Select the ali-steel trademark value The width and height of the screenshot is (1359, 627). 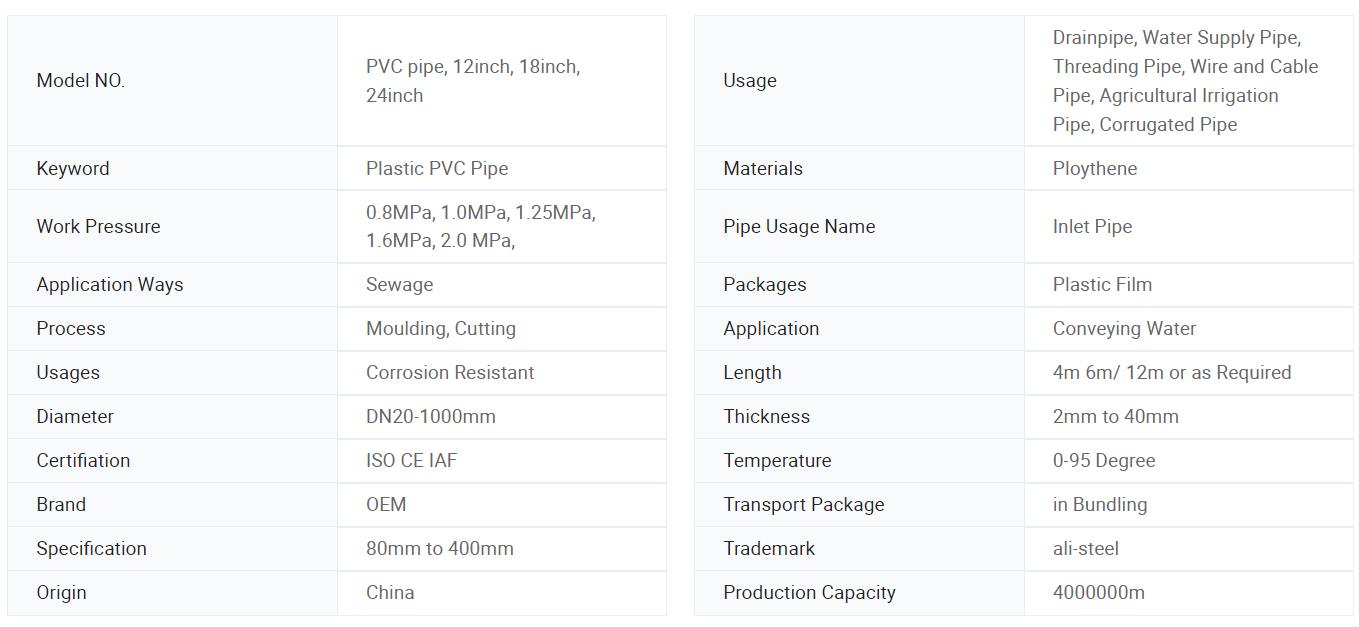click(x=1086, y=548)
